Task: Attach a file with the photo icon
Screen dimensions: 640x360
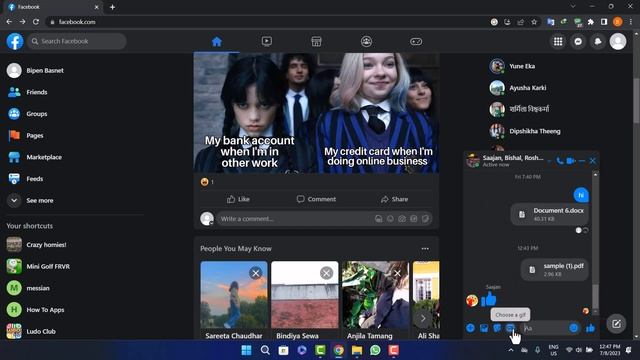Action: pos(484,328)
